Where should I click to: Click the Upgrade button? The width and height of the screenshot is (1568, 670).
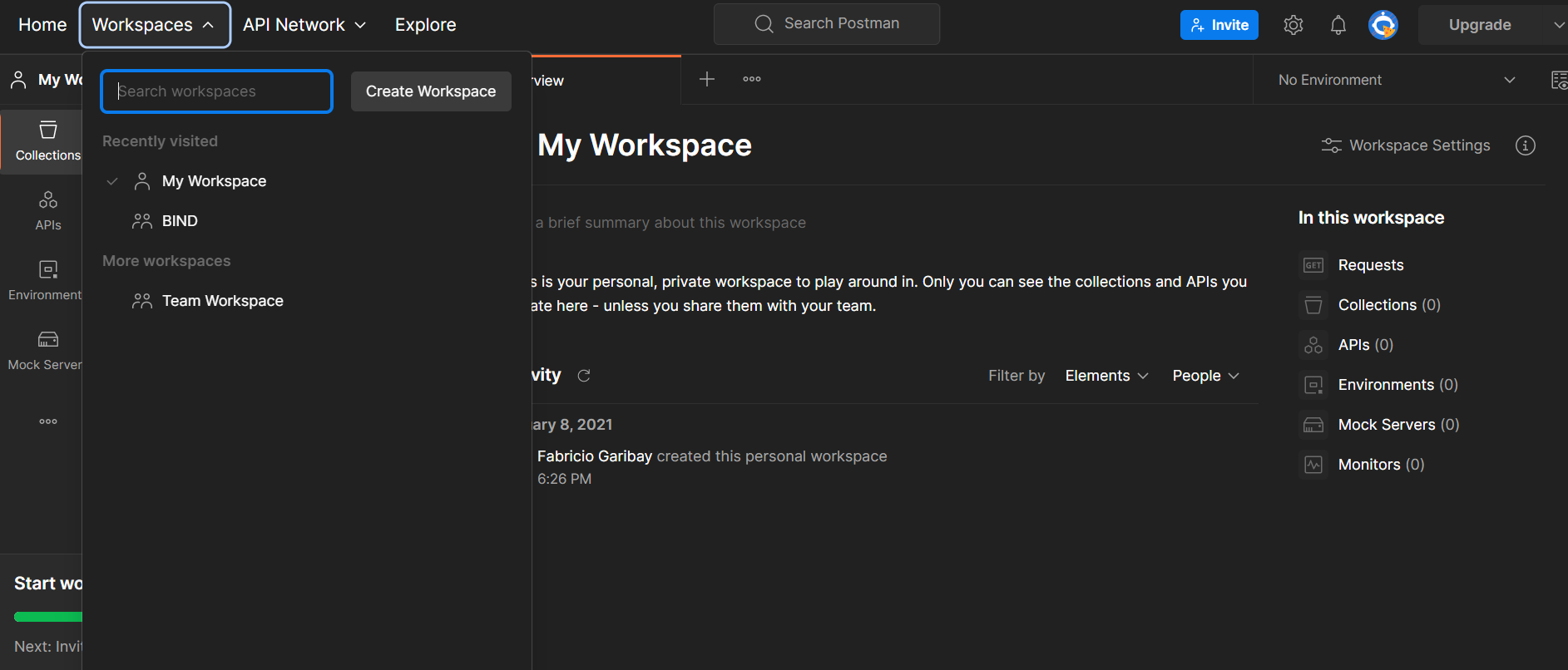point(1480,25)
